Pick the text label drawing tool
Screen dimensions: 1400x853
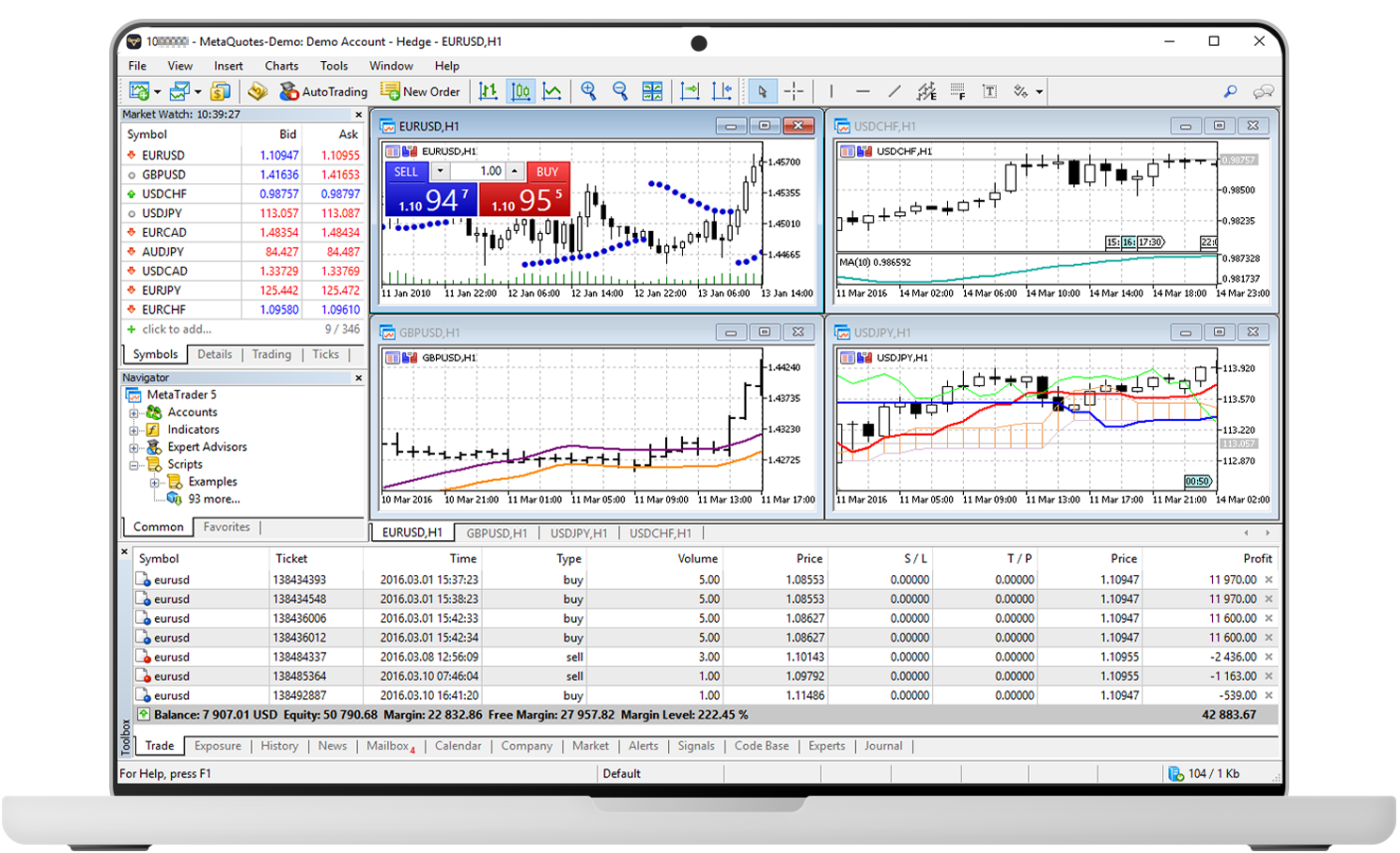click(989, 91)
